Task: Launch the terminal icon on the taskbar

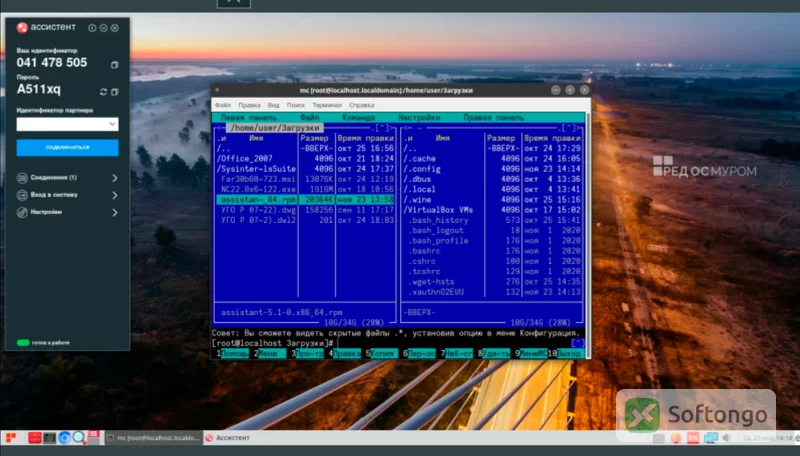Action: pyautogui.click(x=49, y=438)
